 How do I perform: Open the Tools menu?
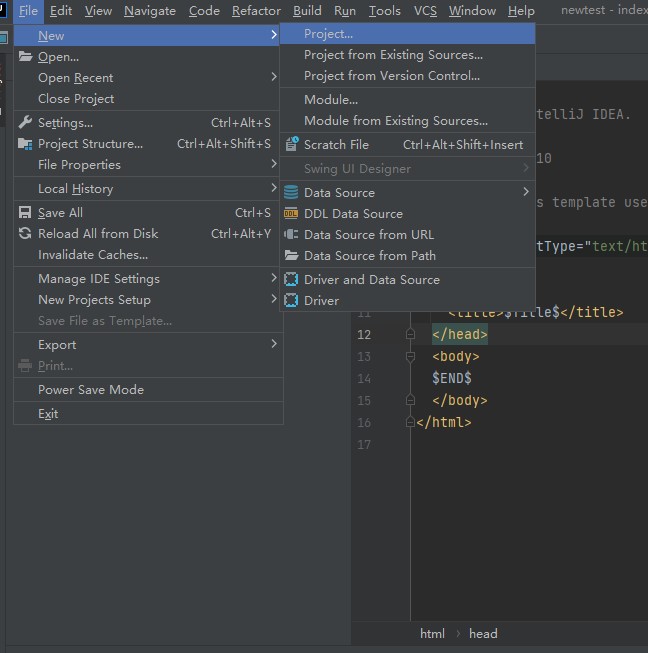pyautogui.click(x=384, y=11)
